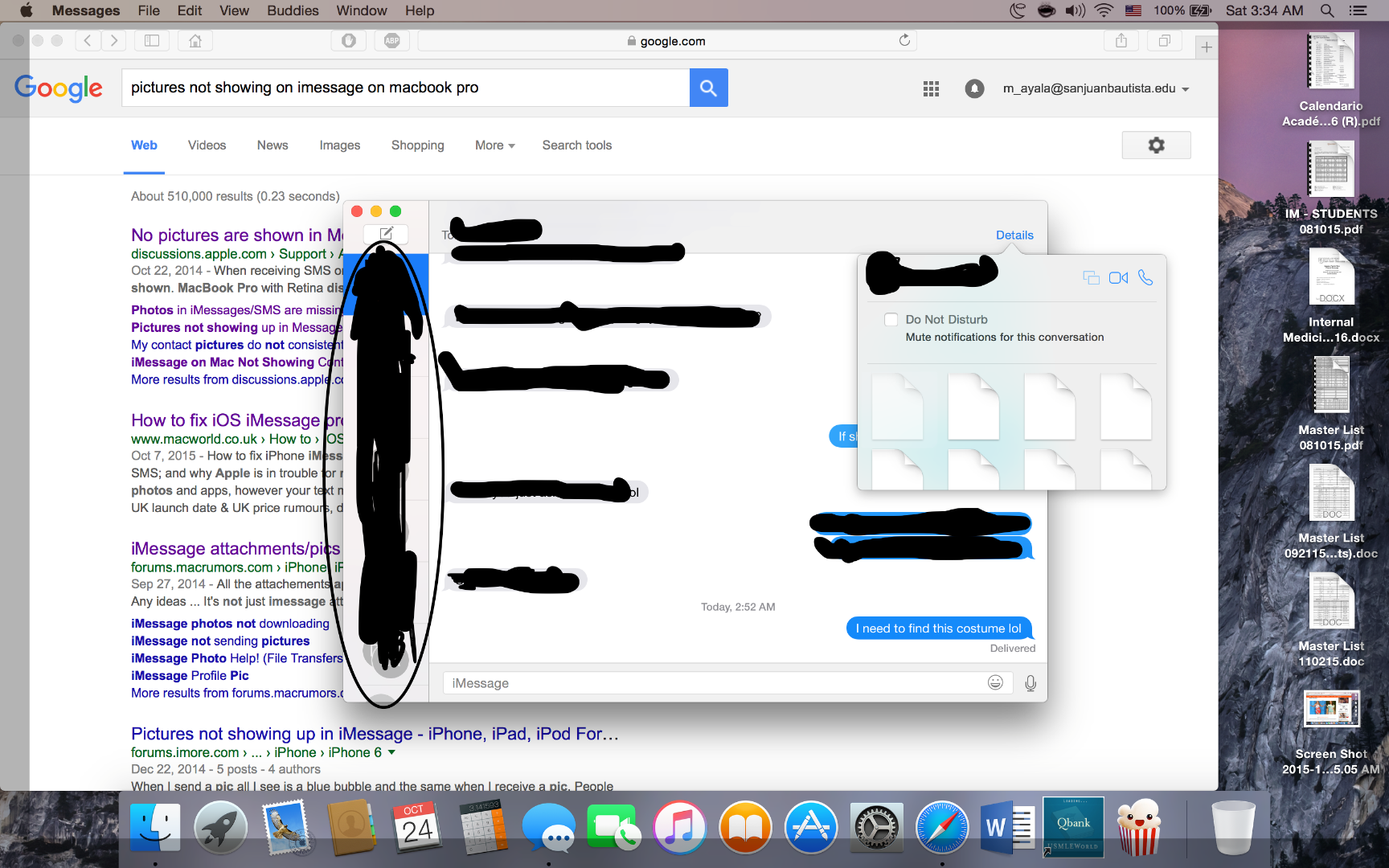Viewport: 1389px width, 868px height.
Task: Open 'How to fix iOS iMessage' result
Action: point(237,420)
